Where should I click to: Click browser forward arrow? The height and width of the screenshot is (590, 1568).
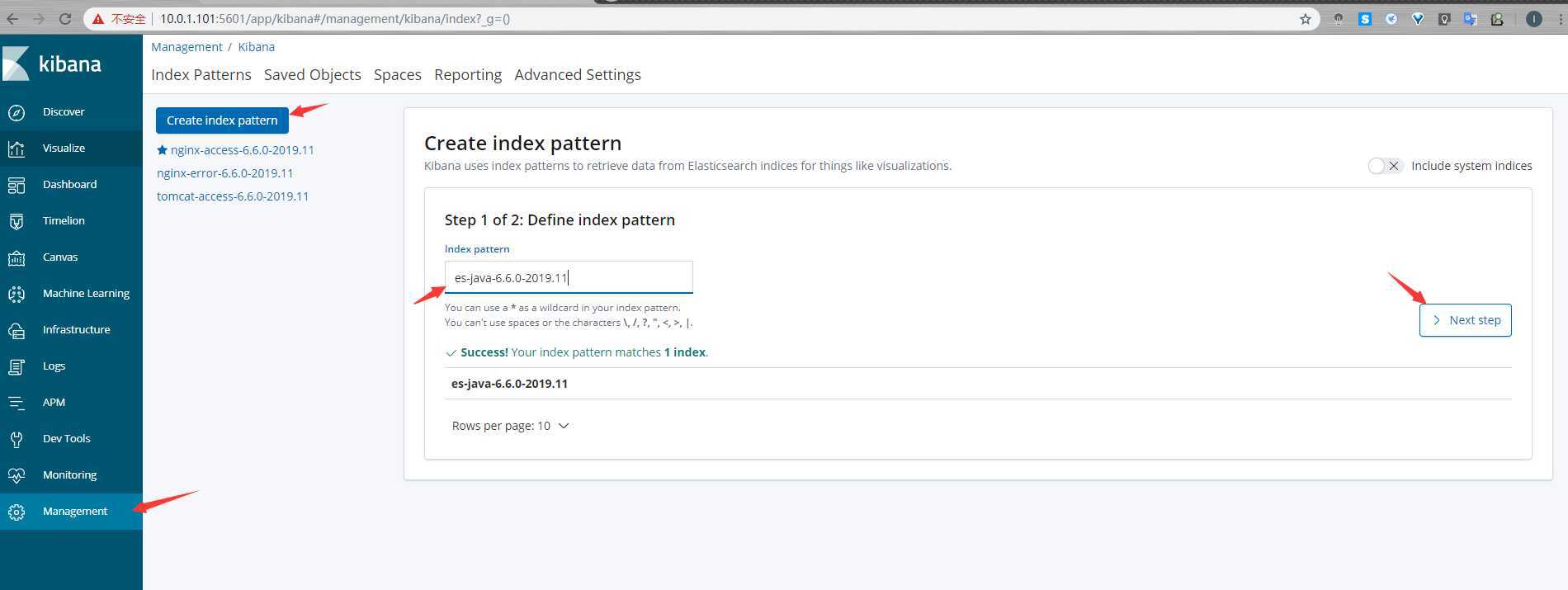click(38, 18)
